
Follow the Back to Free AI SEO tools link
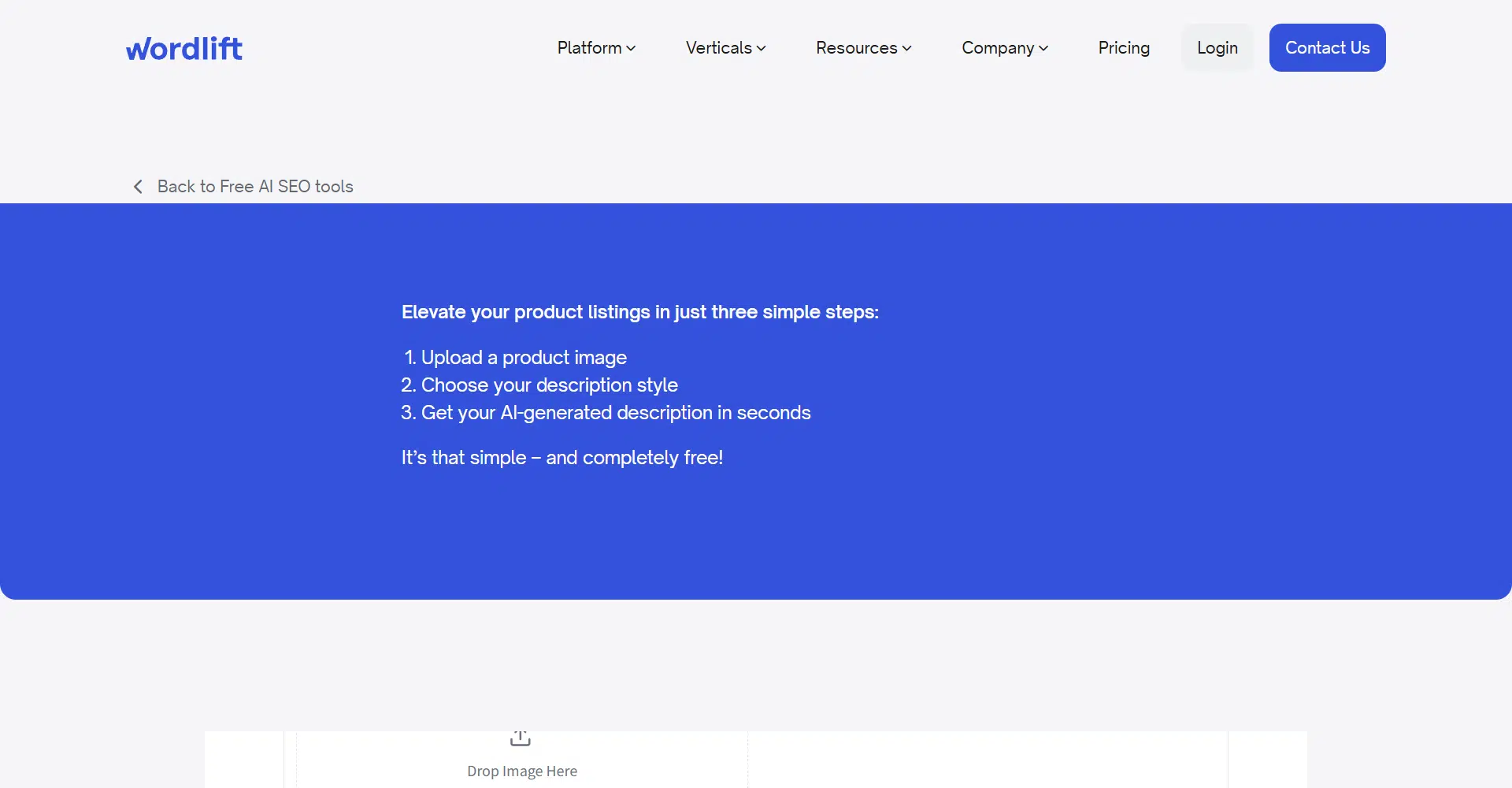tap(255, 187)
